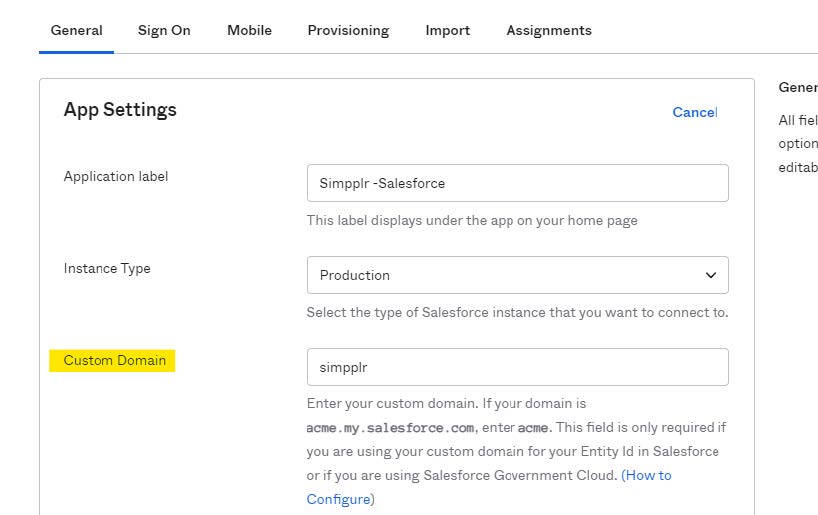This screenshot has width=818, height=515.
Task: Focus the Custom Domain text field
Action: point(518,367)
